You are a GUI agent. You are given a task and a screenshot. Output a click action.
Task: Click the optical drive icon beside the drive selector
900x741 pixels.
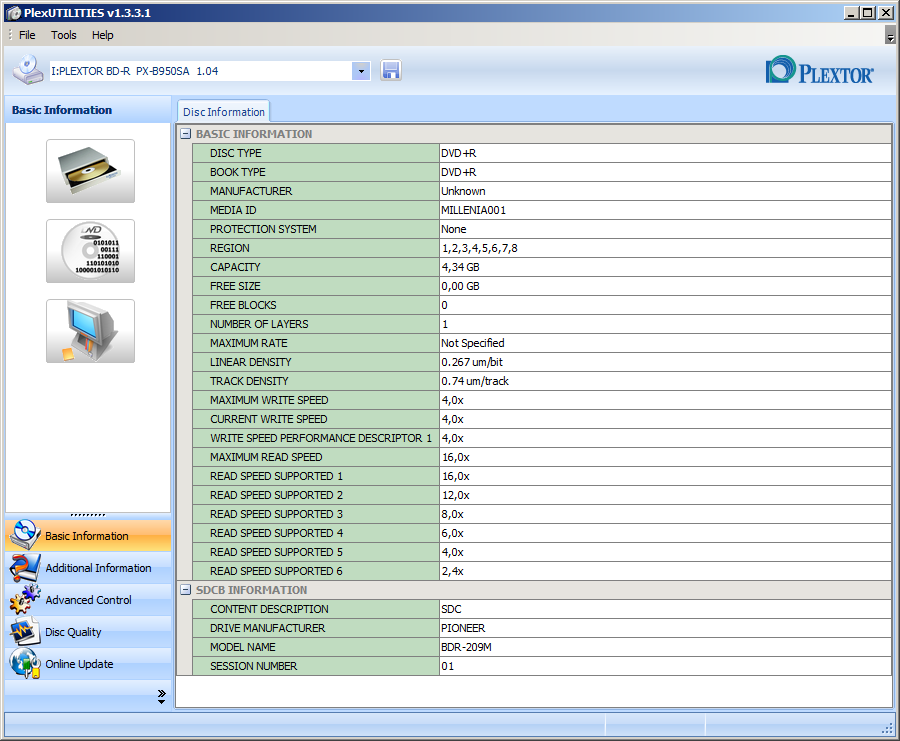(x=28, y=70)
